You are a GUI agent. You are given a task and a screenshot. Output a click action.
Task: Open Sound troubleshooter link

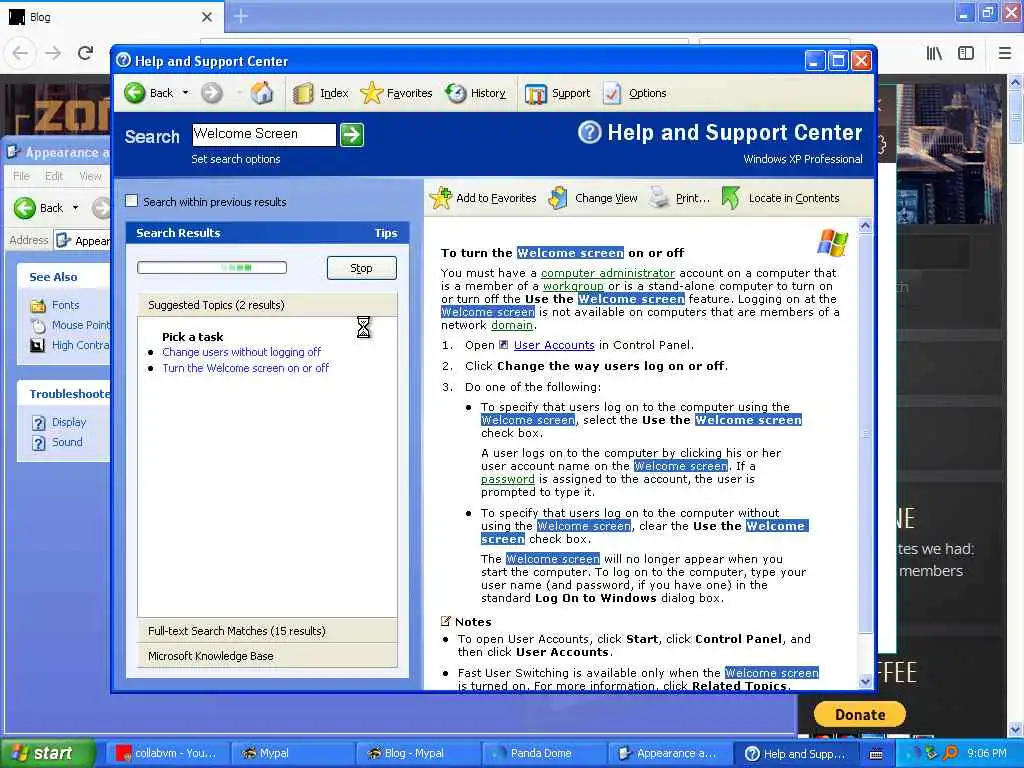tap(67, 442)
